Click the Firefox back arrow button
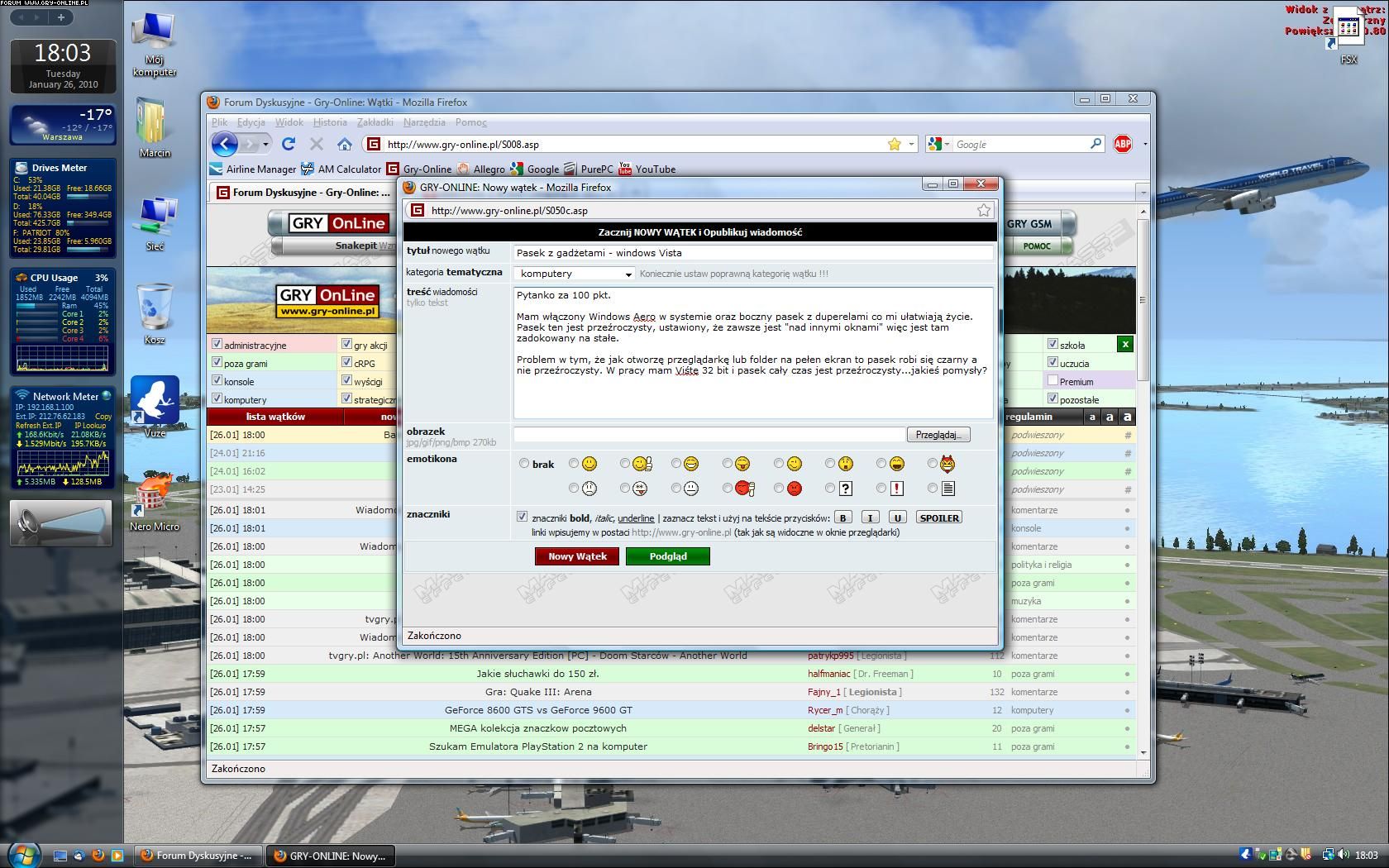1389x868 pixels. pyautogui.click(x=225, y=145)
